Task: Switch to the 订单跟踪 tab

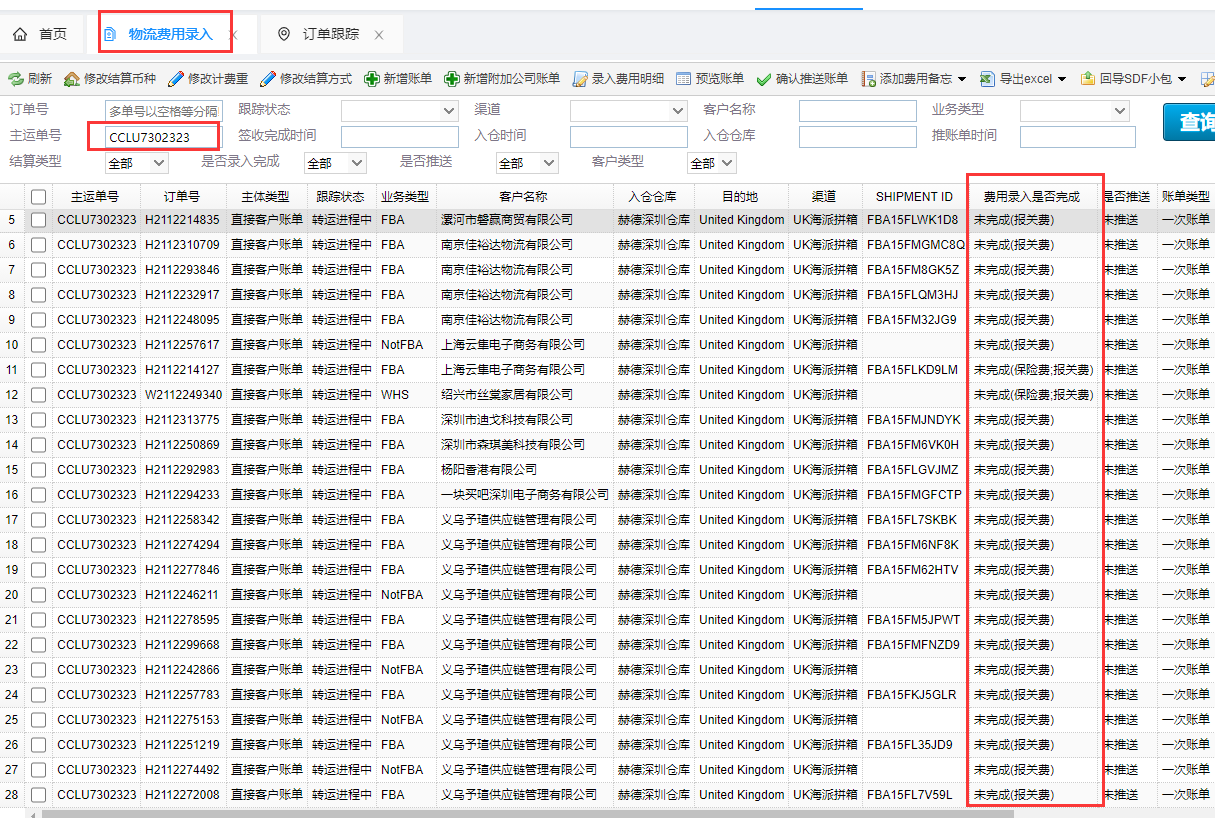Action: click(330, 34)
